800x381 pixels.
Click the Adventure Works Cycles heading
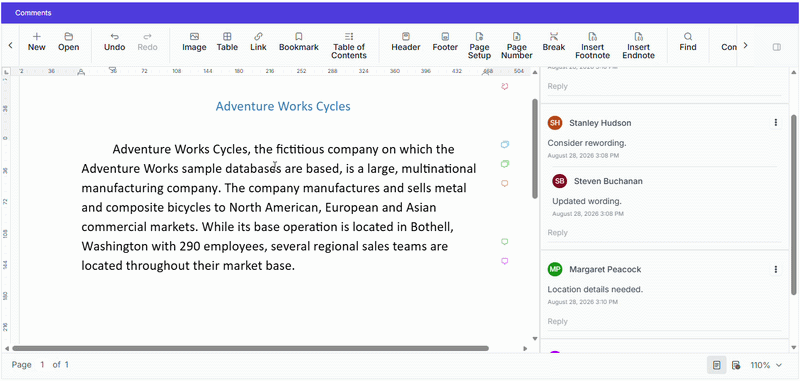pyautogui.click(x=283, y=106)
